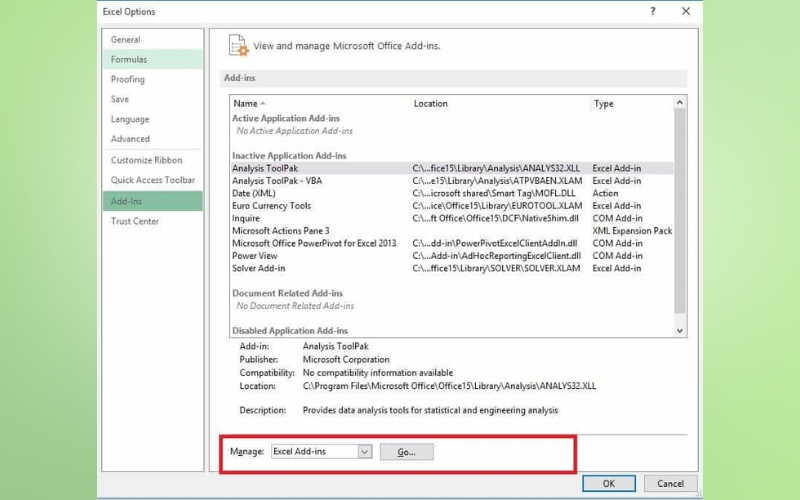Click the Help question mark button
800x500 pixels.
(653, 11)
